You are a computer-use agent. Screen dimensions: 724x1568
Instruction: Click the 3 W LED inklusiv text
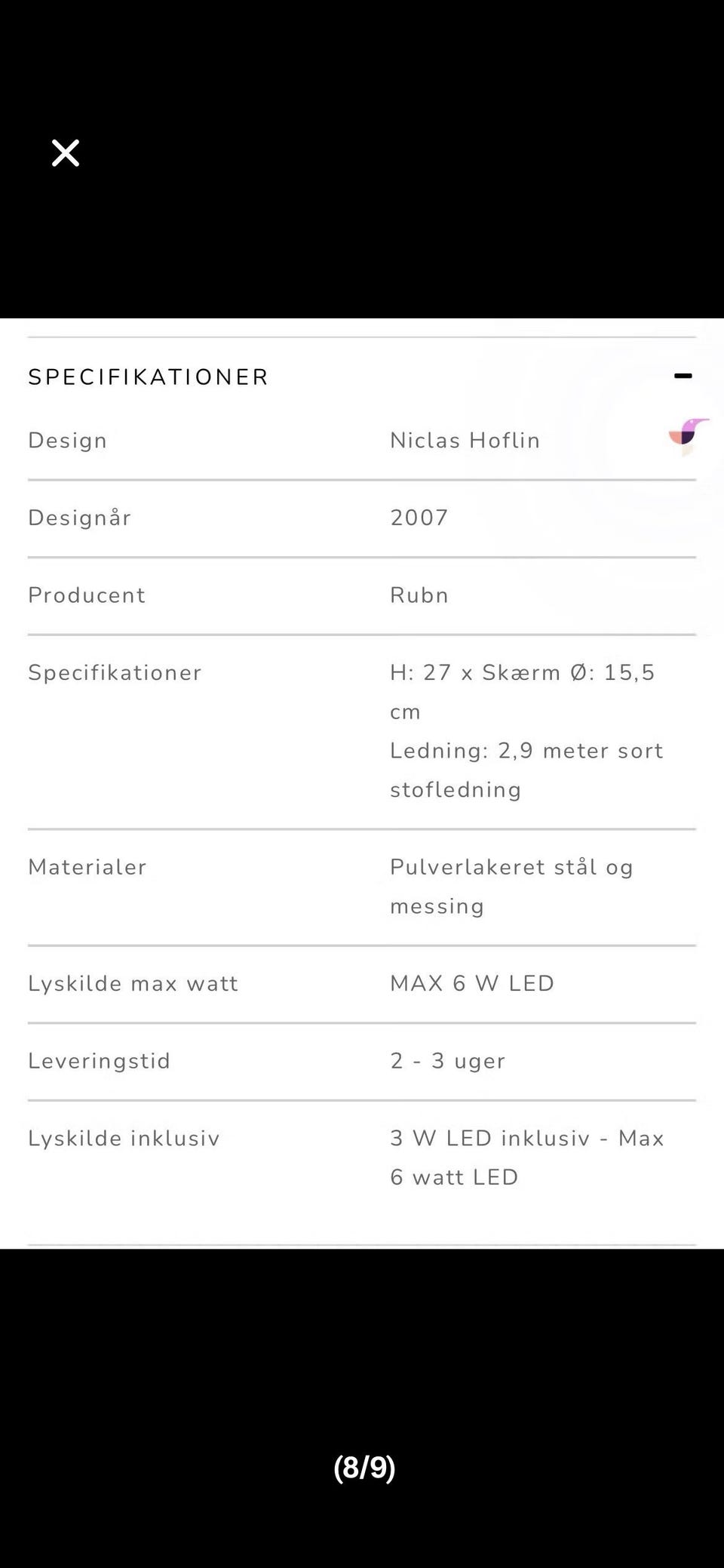[490, 1139]
